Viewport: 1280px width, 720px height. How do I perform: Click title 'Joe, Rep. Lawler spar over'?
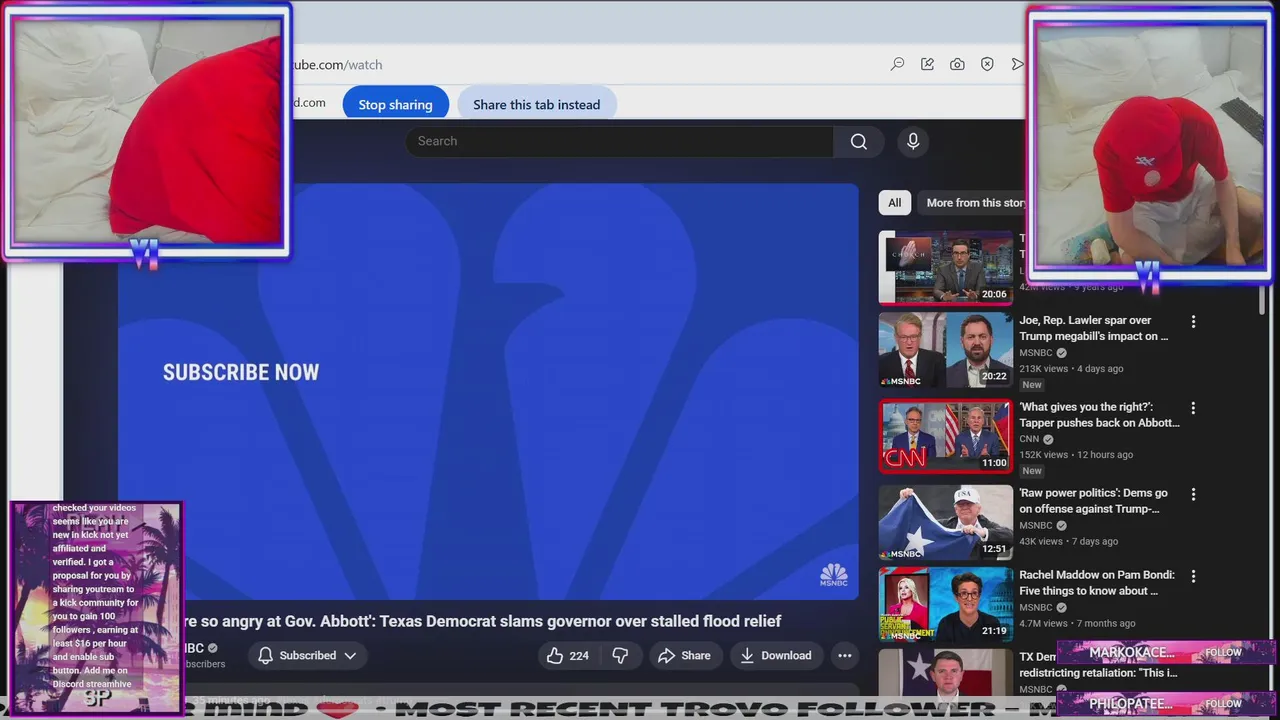(x=1093, y=328)
